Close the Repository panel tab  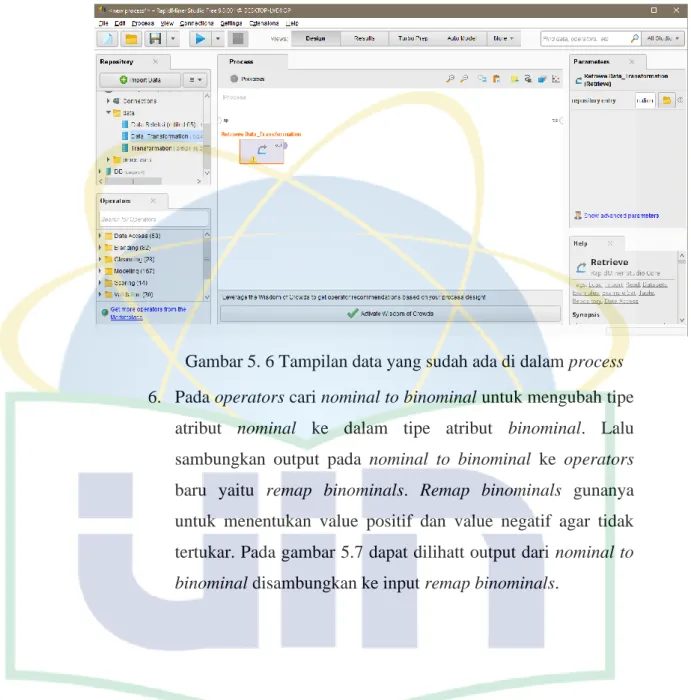coord(155,62)
